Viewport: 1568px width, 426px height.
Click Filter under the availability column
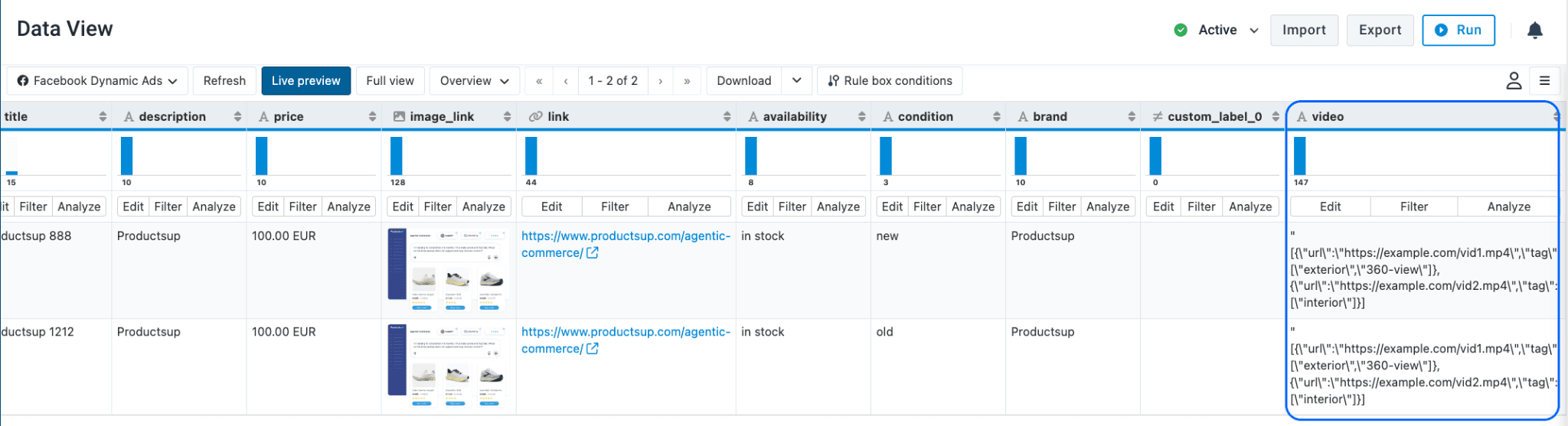(792, 206)
